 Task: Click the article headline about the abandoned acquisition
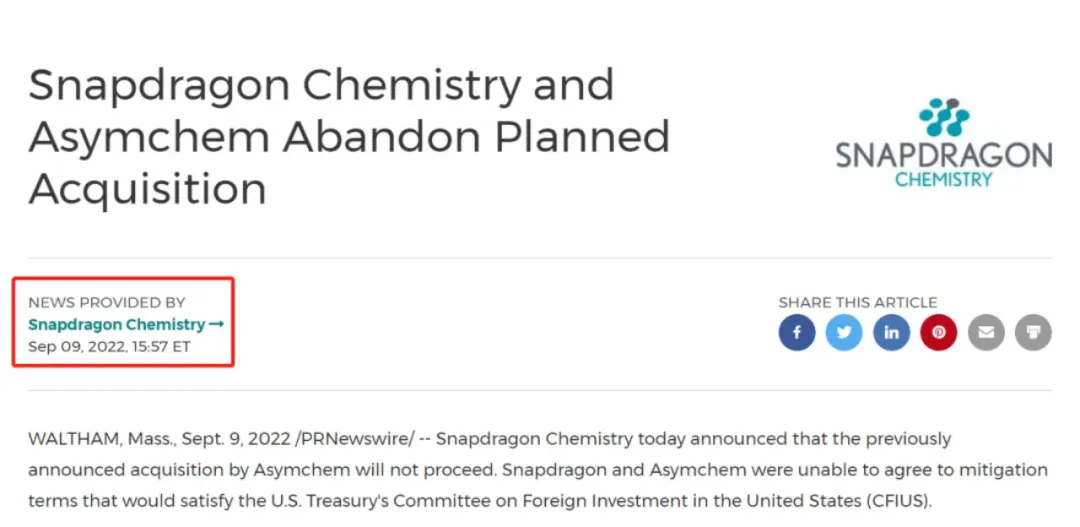pyautogui.click(x=348, y=137)
